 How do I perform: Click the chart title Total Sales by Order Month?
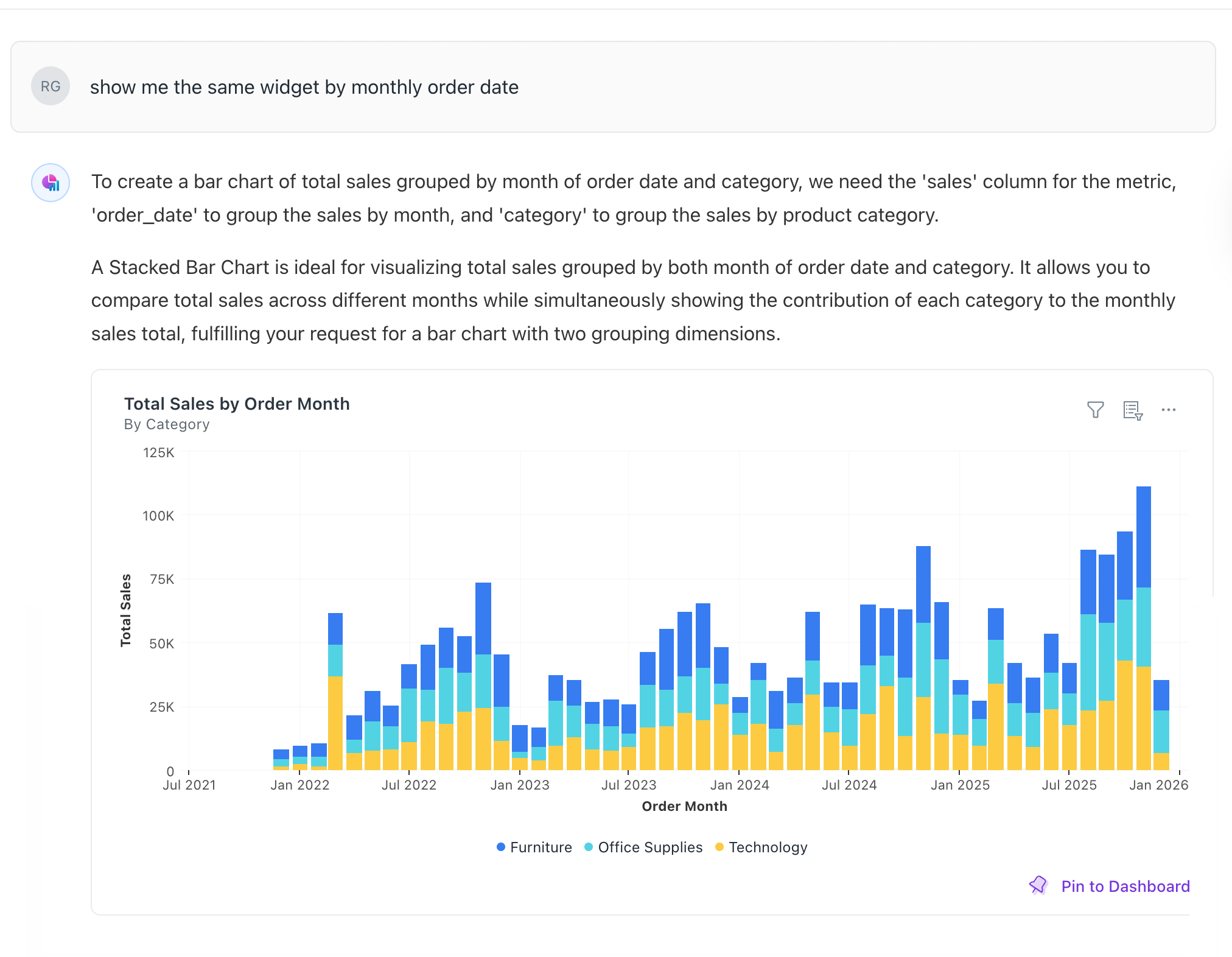pyautogui.click(x=237, y=404)
